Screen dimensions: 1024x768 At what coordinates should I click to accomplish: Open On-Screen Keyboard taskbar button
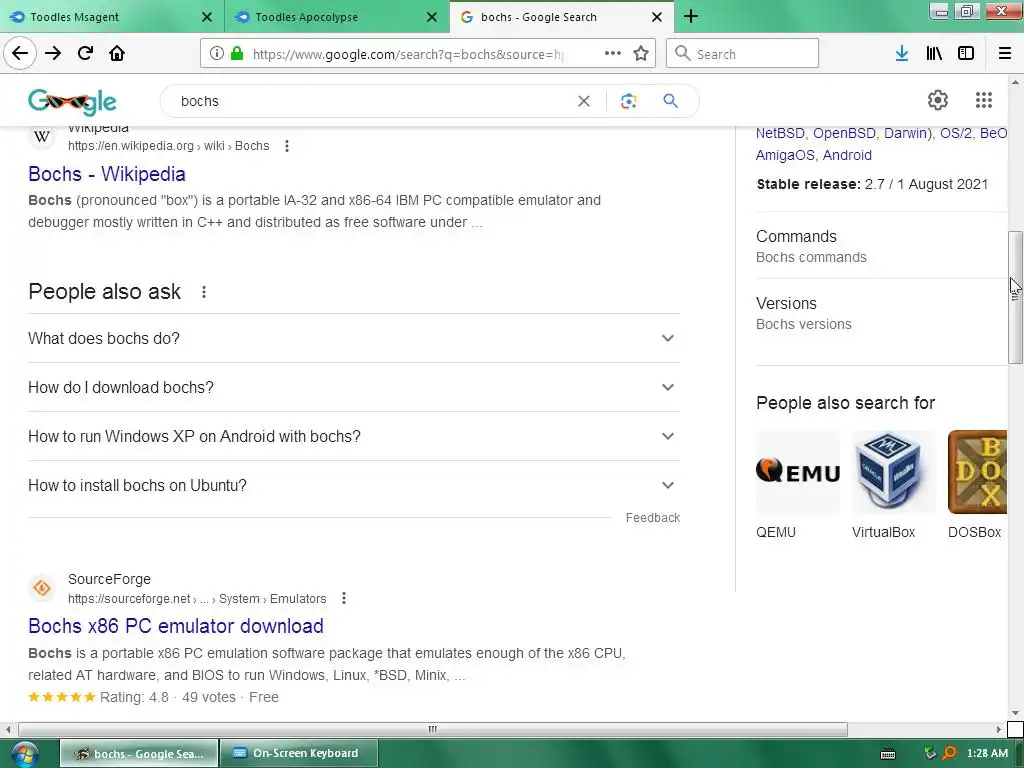(x=298, y=754)
